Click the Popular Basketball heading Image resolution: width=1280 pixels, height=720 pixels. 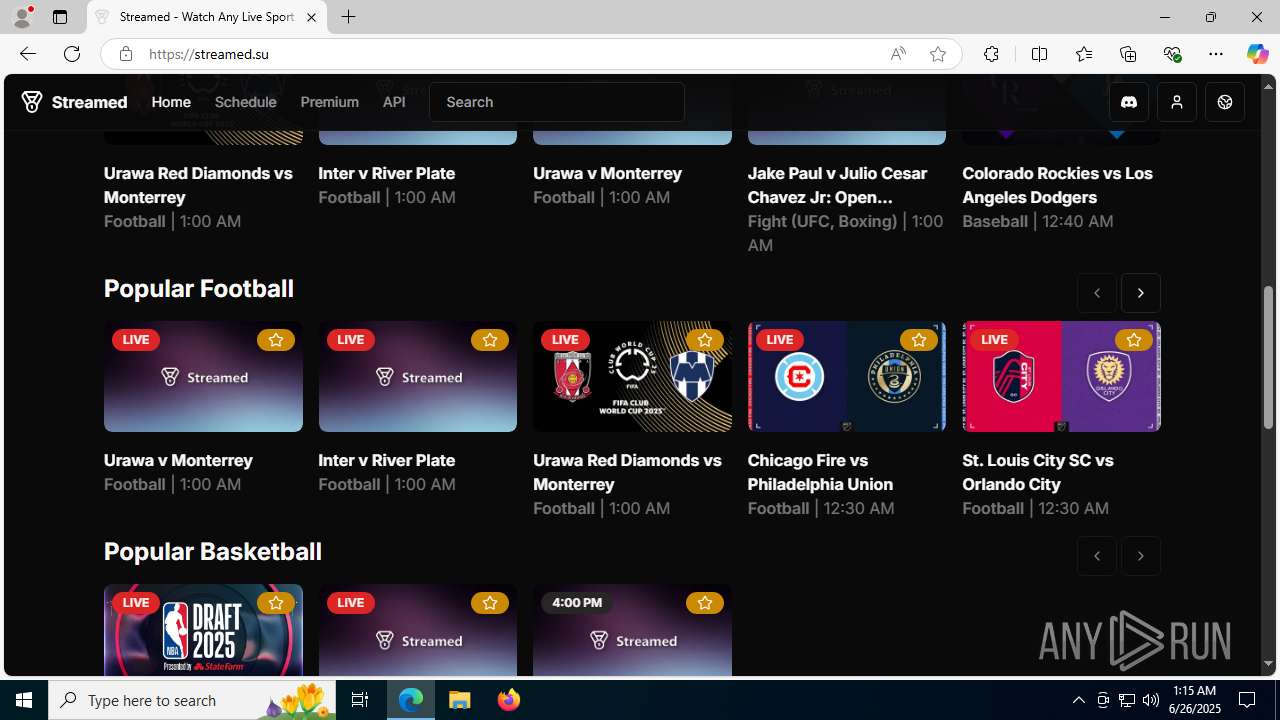(213, 551)
